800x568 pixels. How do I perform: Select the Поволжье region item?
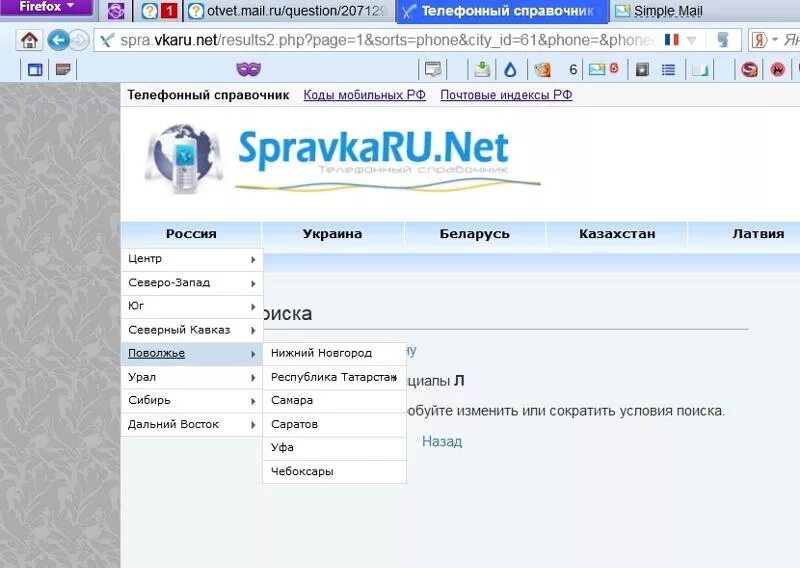tap(192, 353)
